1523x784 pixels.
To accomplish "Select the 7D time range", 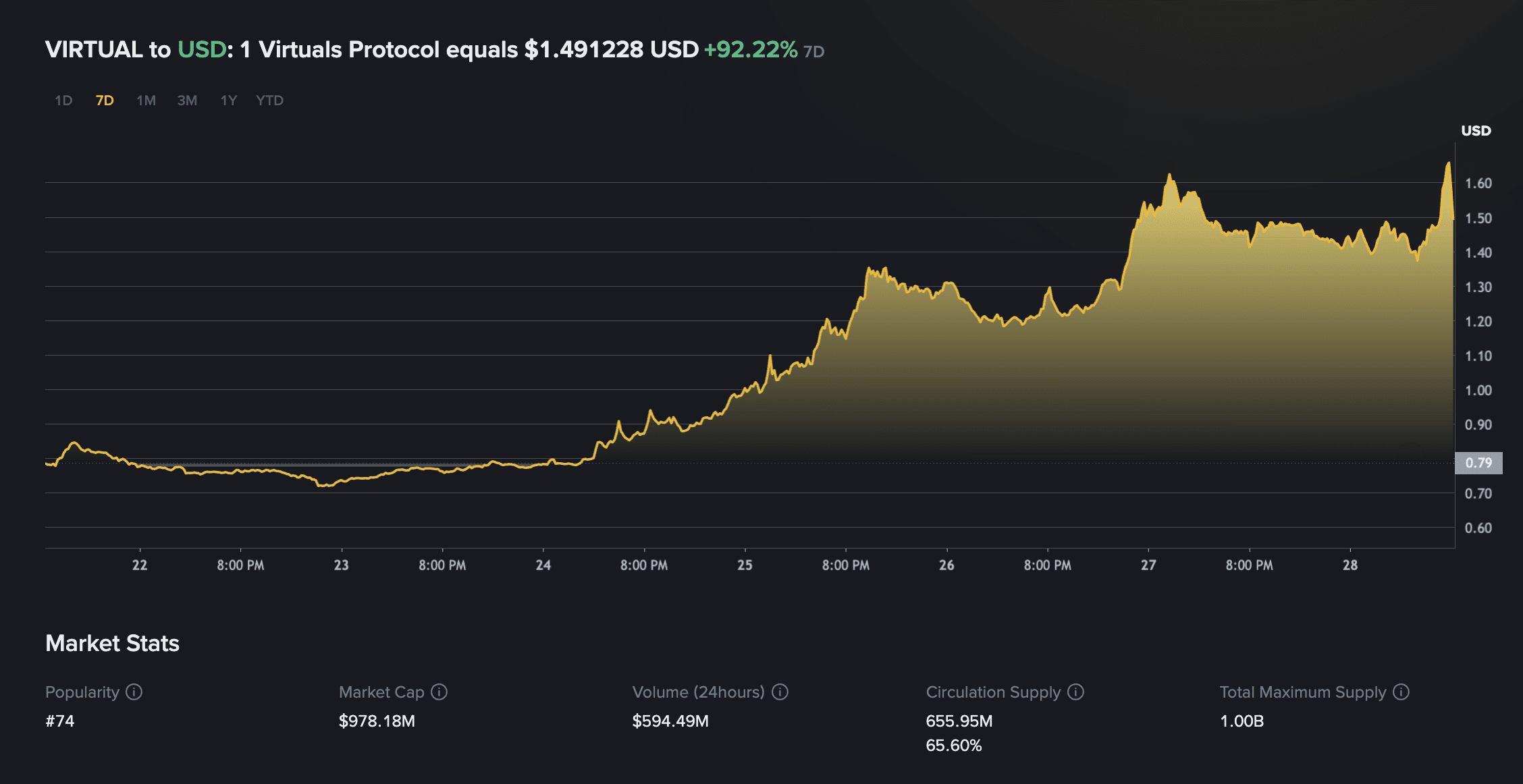I will tap(105, 101).
